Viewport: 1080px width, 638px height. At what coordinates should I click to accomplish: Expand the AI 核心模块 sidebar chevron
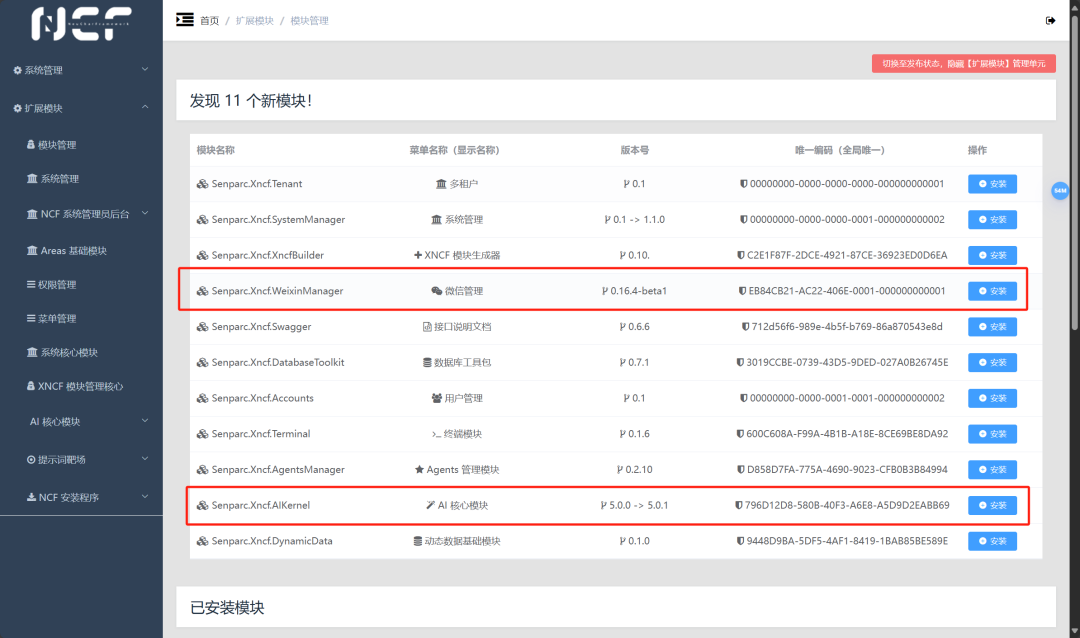click(x=145, y=421)
